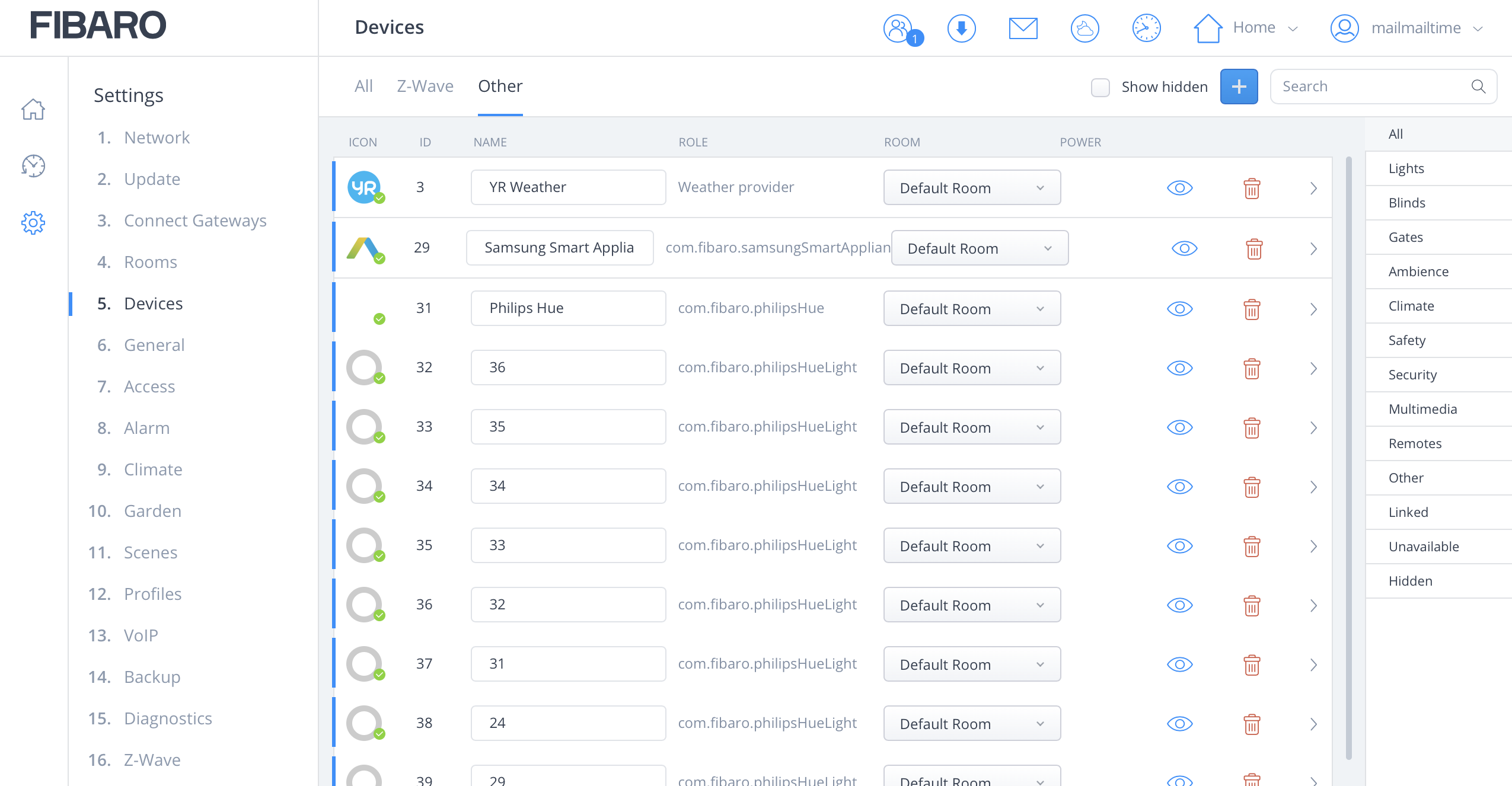
Task: Click the Samsung Smart Appliance device icon
Action: (x=365, y=248)
